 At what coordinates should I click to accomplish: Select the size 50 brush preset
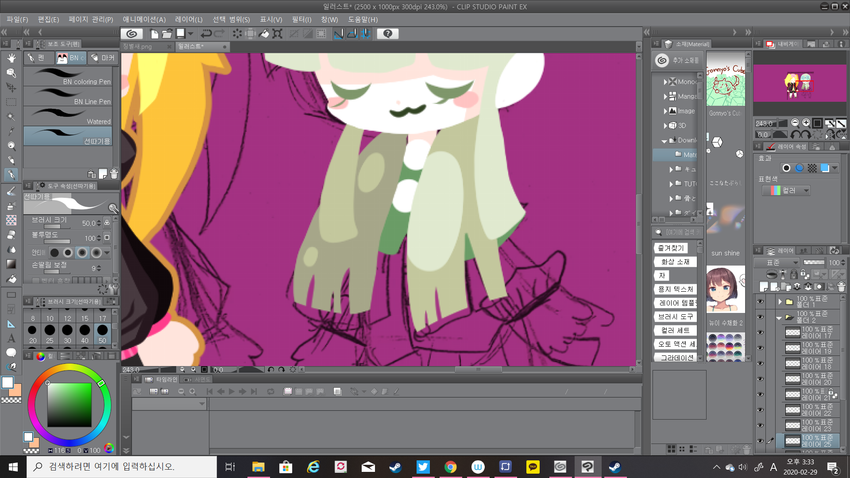pos(102,333)
